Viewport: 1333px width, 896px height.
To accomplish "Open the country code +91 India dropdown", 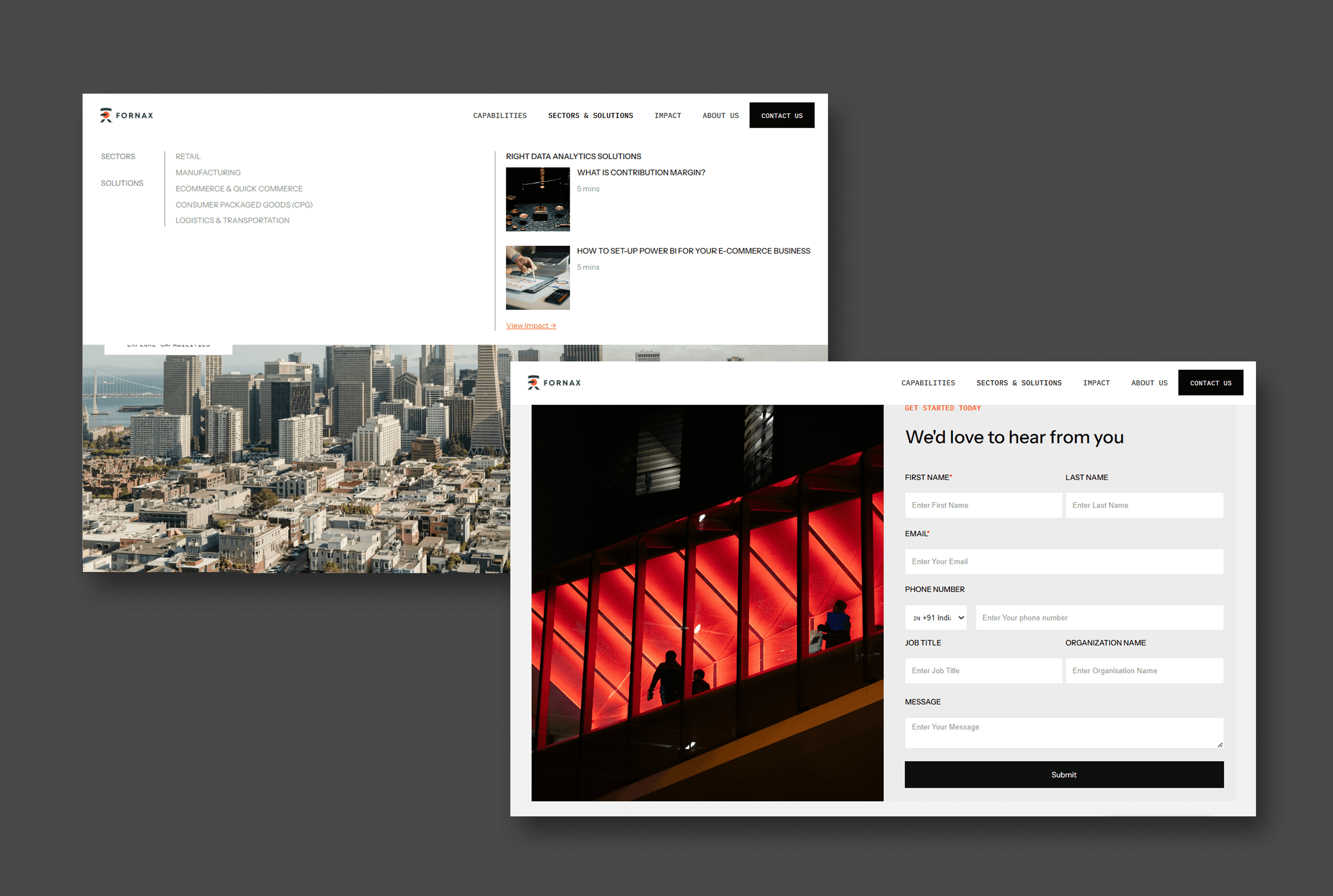I will point(936,618).
